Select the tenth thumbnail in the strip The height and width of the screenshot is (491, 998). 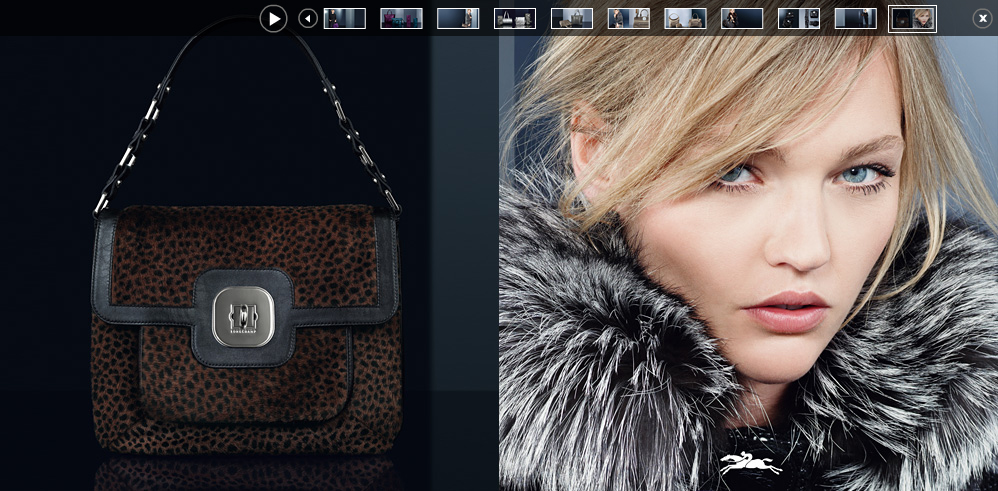point(856,18)
